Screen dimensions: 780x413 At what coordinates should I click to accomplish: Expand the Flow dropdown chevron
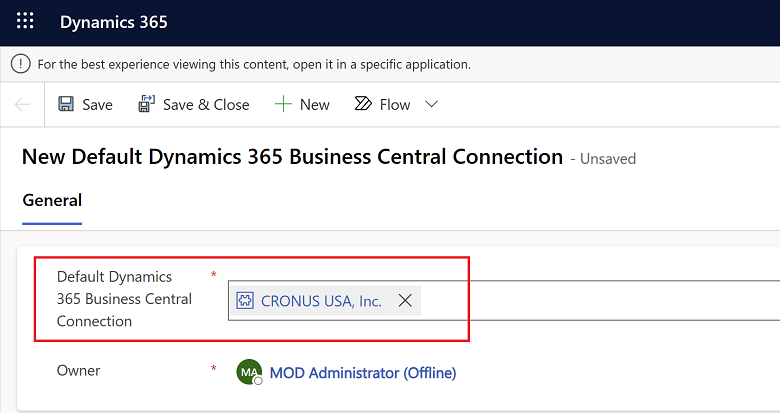pyautogui.click(x=432, y=104)
